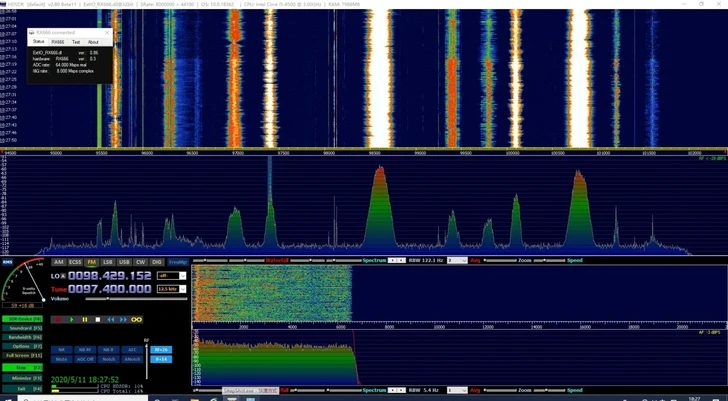Screen dimensions: 728x401
Task: Select LSB demodulation mode
Action: click(108, 262)
